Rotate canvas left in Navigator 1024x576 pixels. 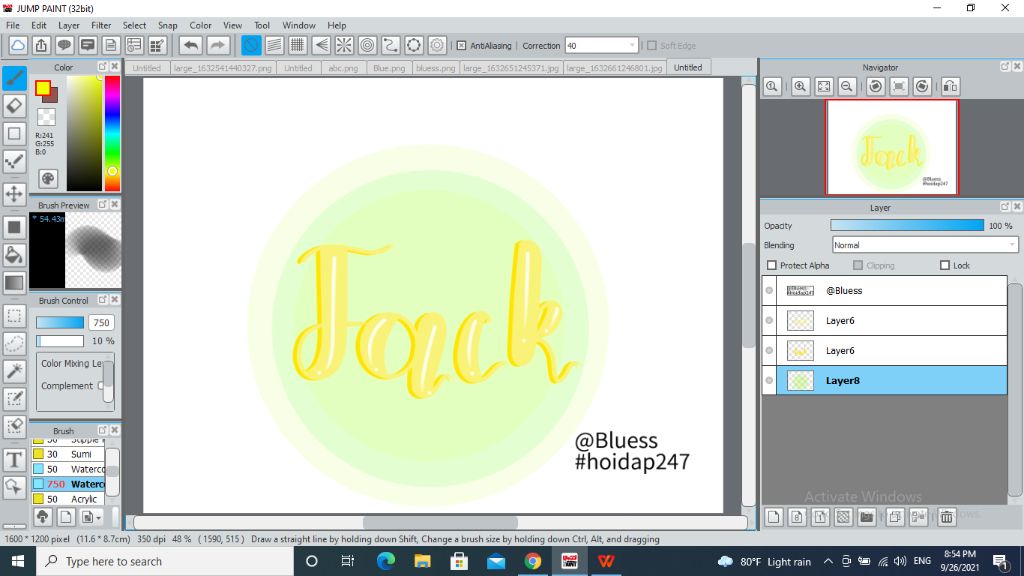tap(876, 86)
